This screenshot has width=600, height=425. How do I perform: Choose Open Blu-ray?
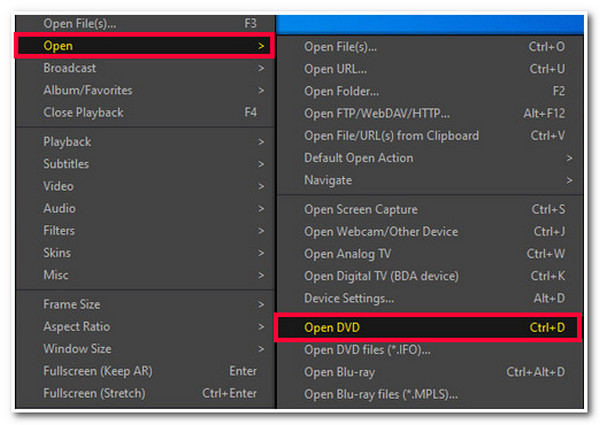(x=429, y=372)
